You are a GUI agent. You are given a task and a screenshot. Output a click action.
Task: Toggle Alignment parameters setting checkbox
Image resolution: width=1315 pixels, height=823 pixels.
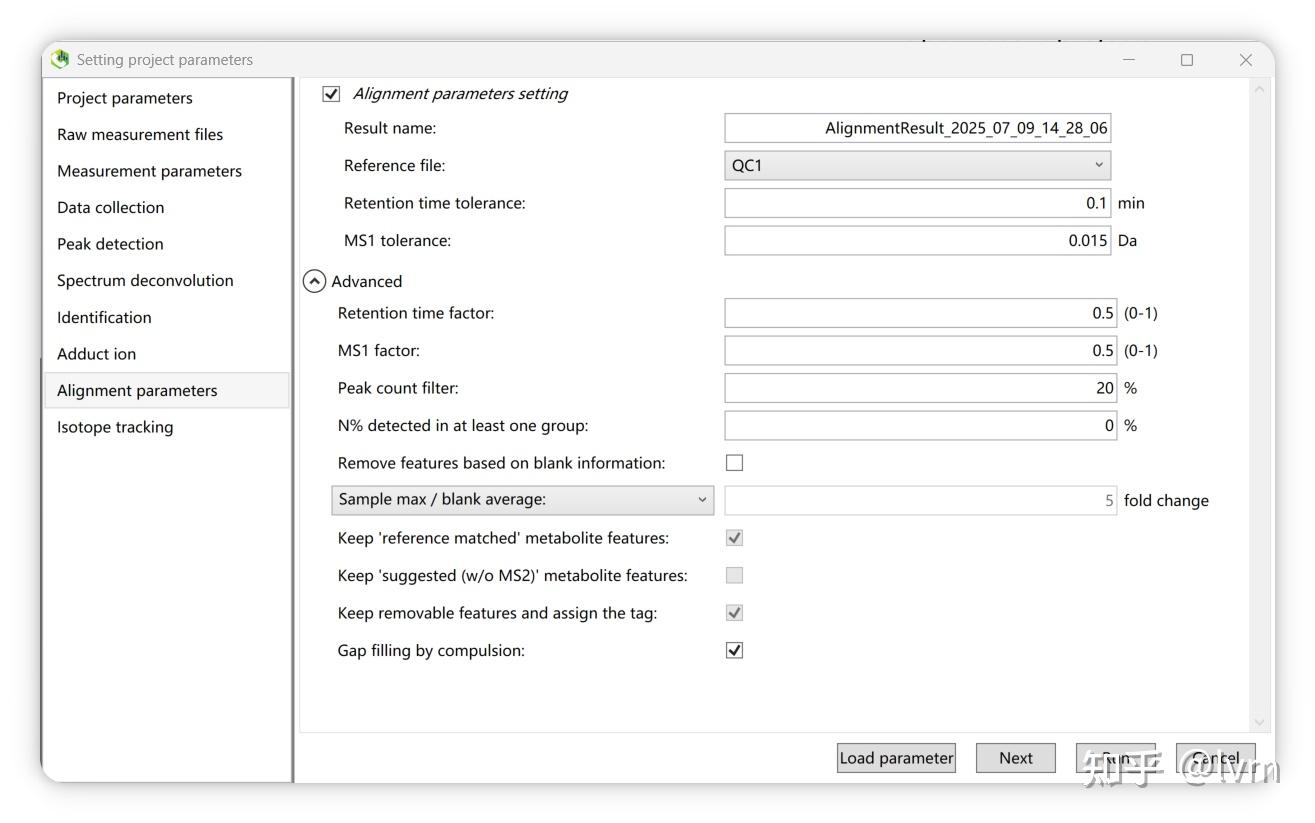(x=331, y=94)
